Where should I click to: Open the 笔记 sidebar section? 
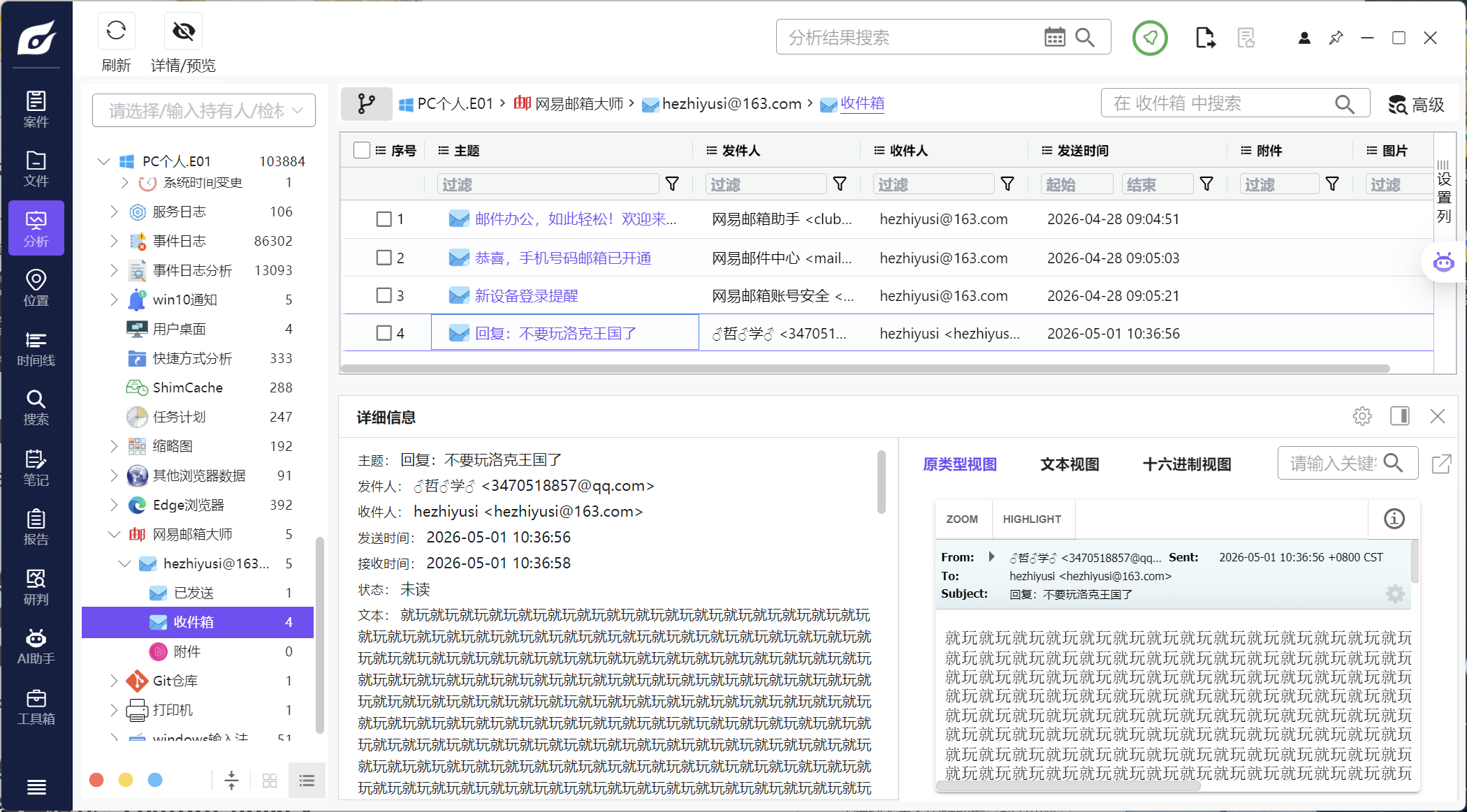tap(36, 468)
